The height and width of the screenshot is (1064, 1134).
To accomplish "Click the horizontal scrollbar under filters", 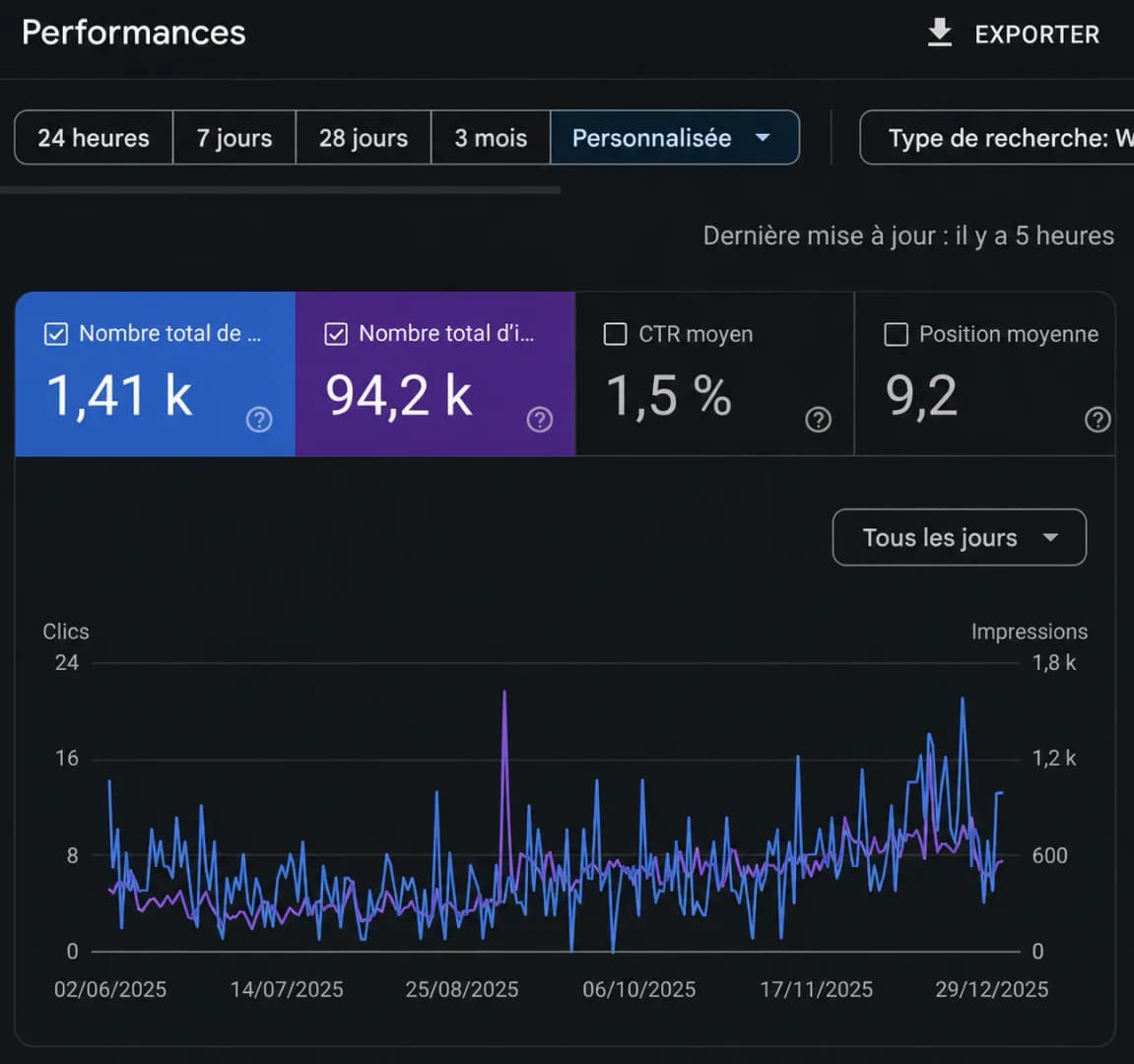I will tap(280, 190).
